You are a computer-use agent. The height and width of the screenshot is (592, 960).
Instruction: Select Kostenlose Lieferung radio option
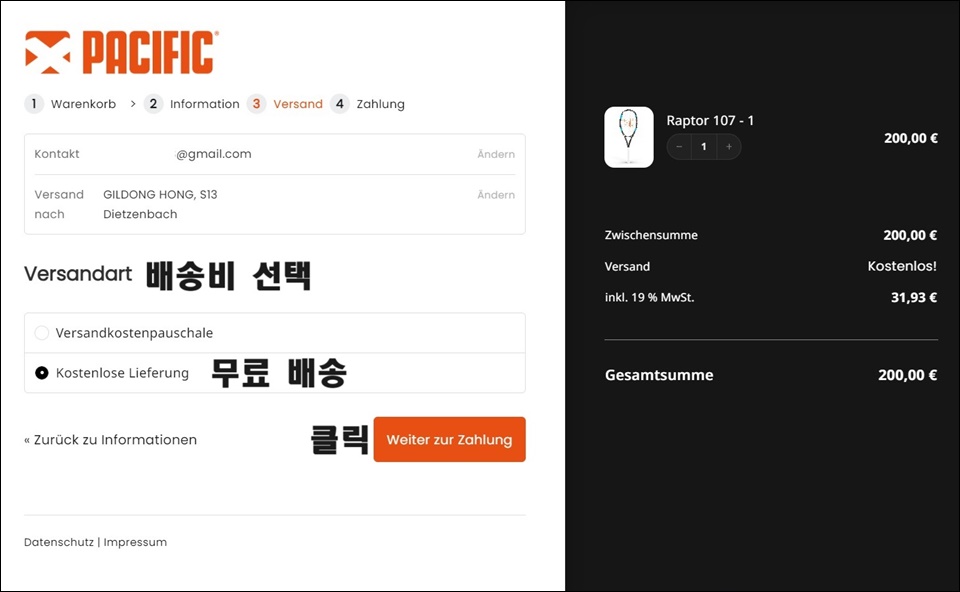[42, 373]
